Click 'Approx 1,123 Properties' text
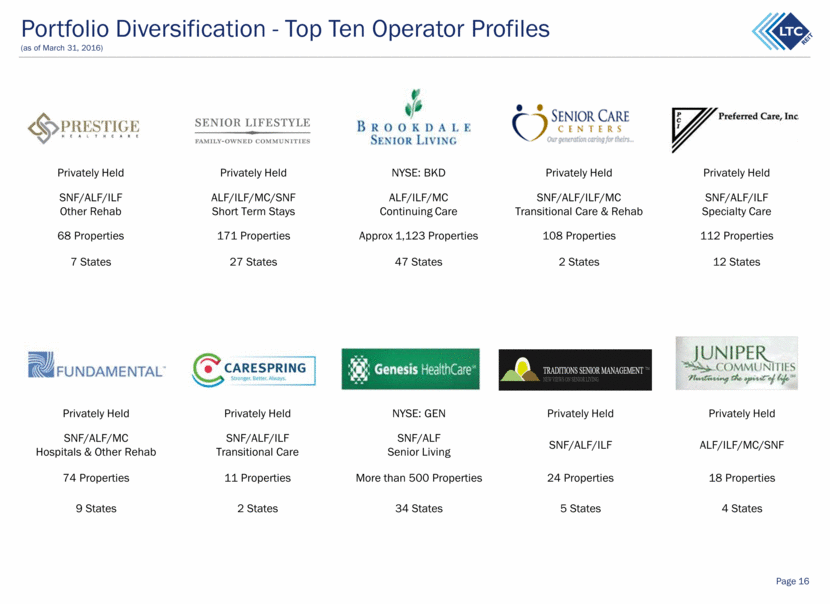Viewport: 830px width, 604px height. click(x=418, y=236)
